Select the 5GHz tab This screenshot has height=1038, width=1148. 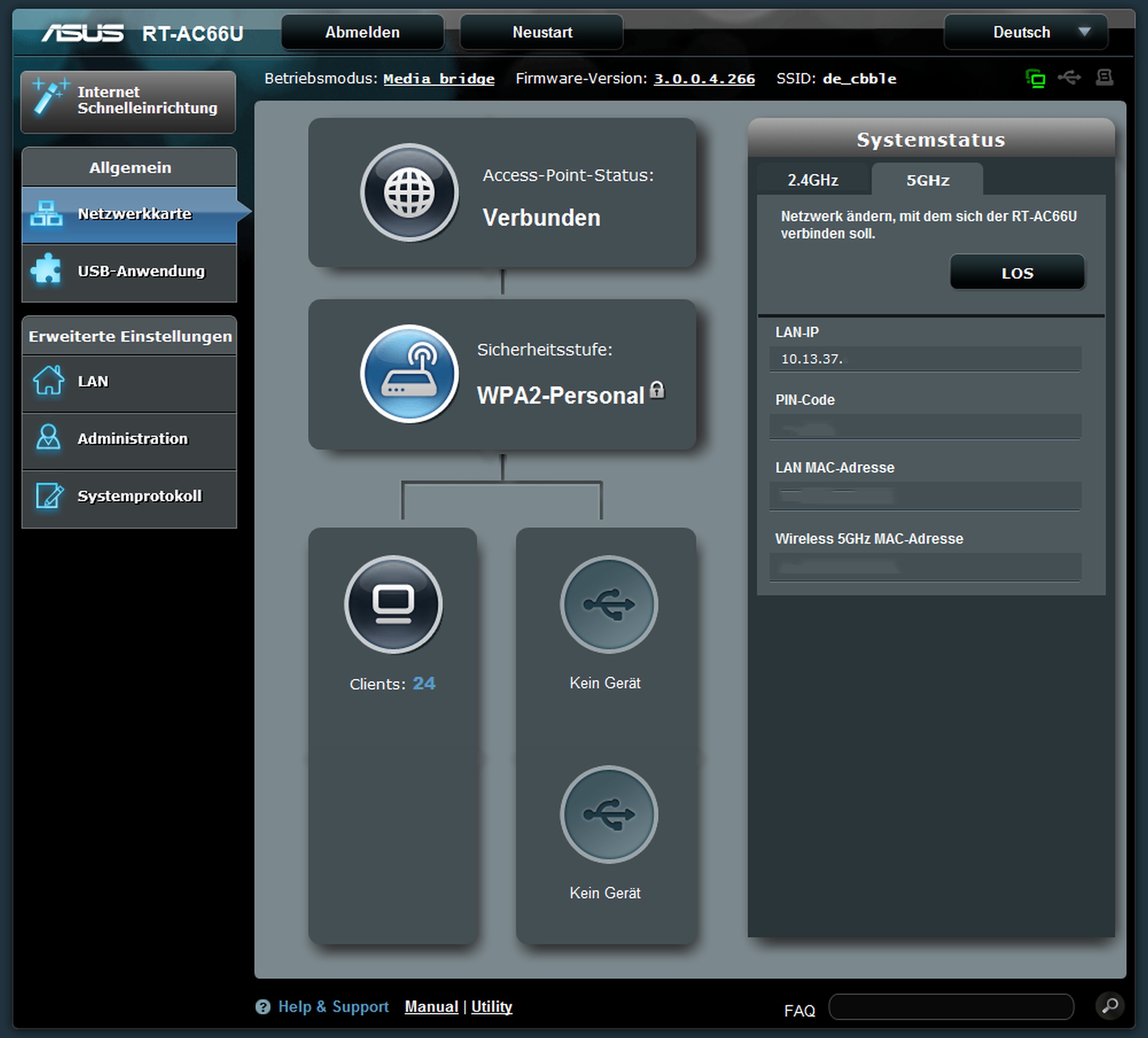(x=927, y=181)
